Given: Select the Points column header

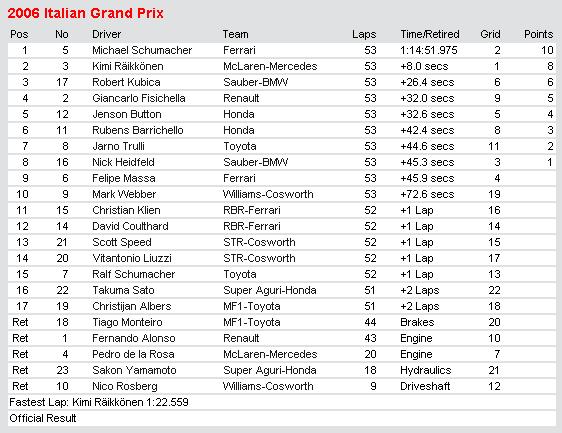Looking at the screenshot, I should (538, 34).
